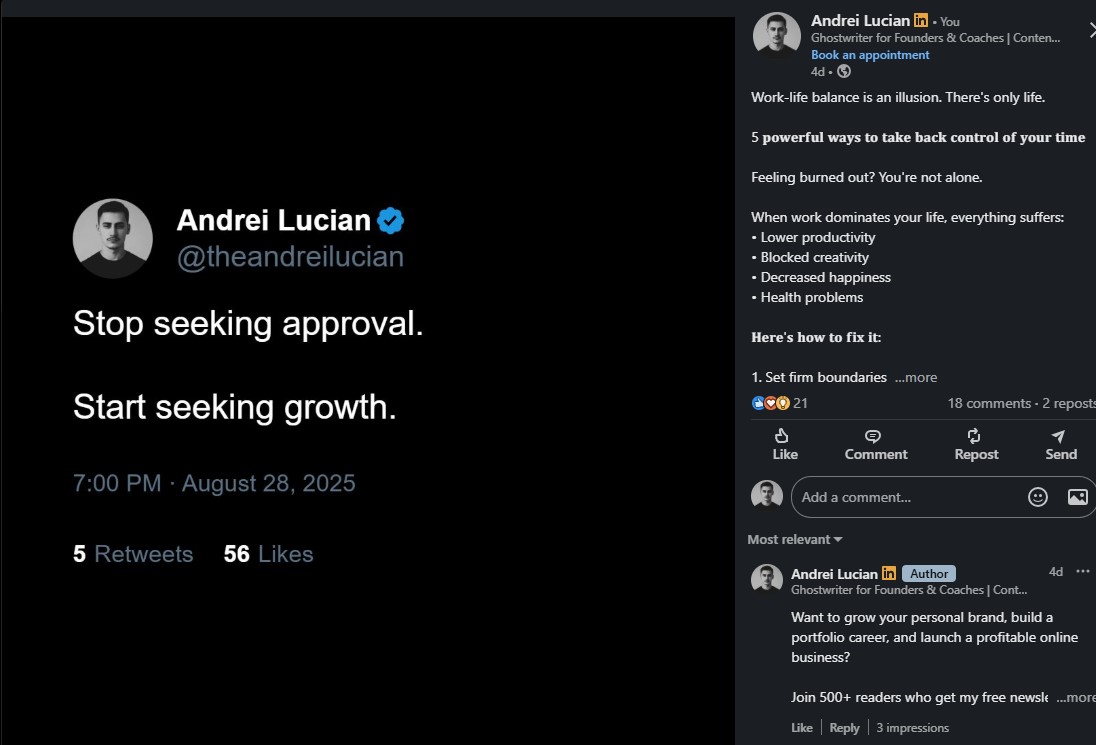Open the Most relevant sort dropdown
Viewport: 1096px width, 745px height.
coord(793,539)
